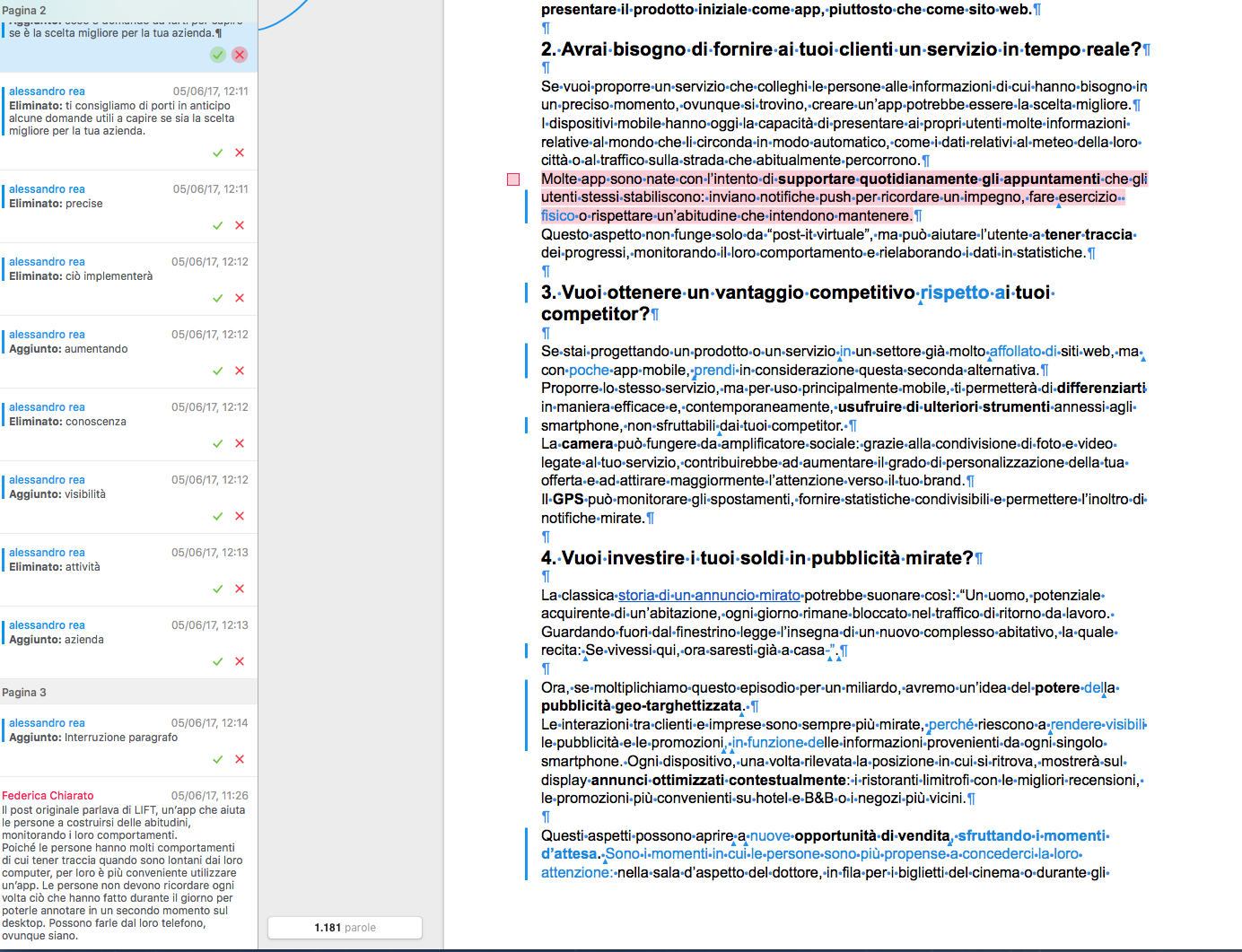The image size is (1242, 952).
Task: Click the pink comment marker in the margin
Action: pyautogui.click(x=513, y=179)
